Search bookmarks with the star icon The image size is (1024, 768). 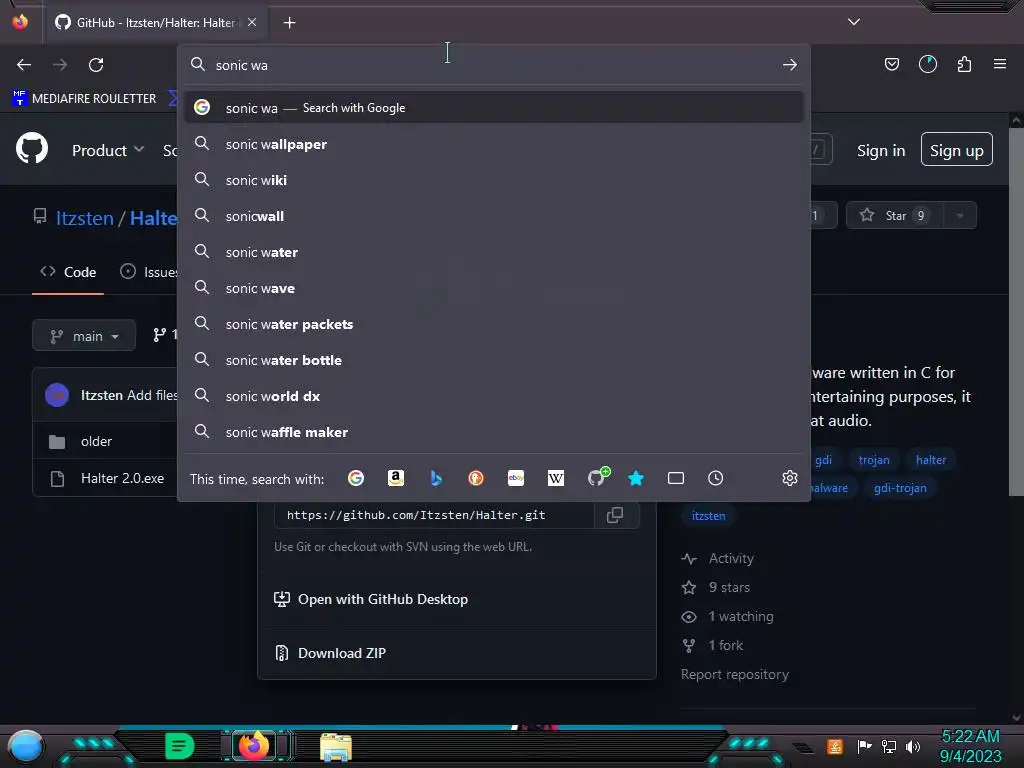(636, 478)
